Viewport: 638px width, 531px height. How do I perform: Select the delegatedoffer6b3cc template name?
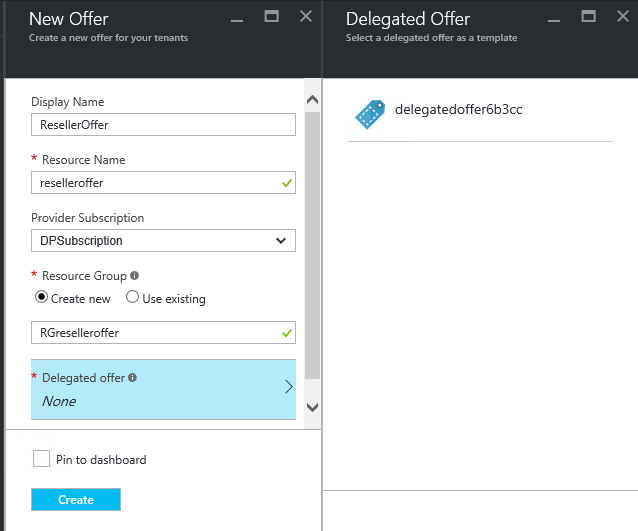458,109
